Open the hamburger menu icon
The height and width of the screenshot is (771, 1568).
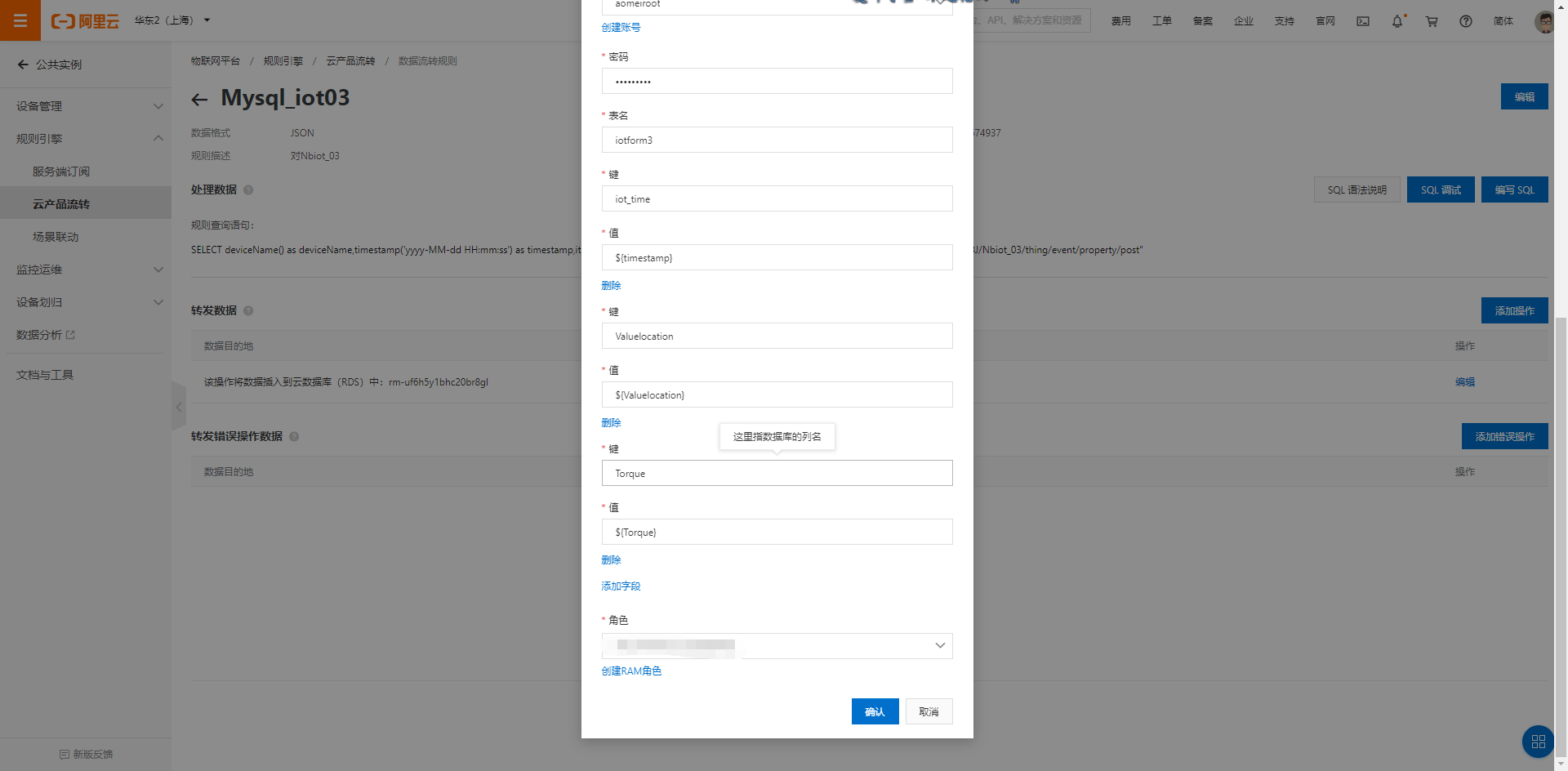pyautogui.click(x=20, y=20)
